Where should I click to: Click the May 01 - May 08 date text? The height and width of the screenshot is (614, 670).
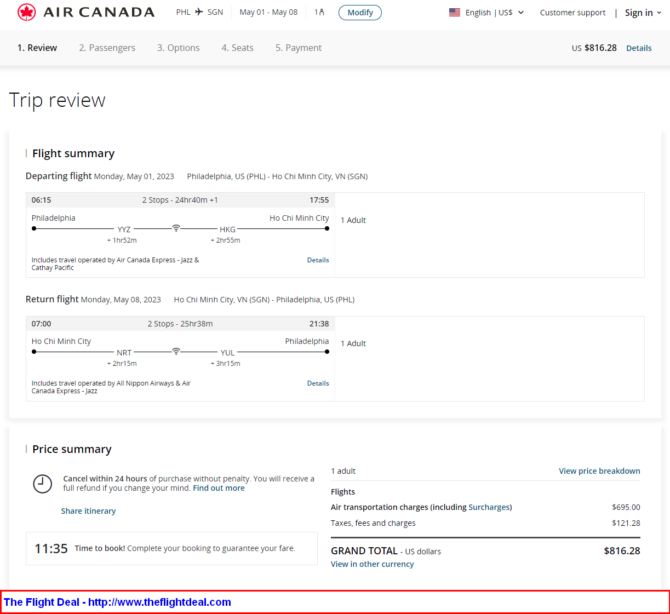pyautogui.click(x=268, y=12)
